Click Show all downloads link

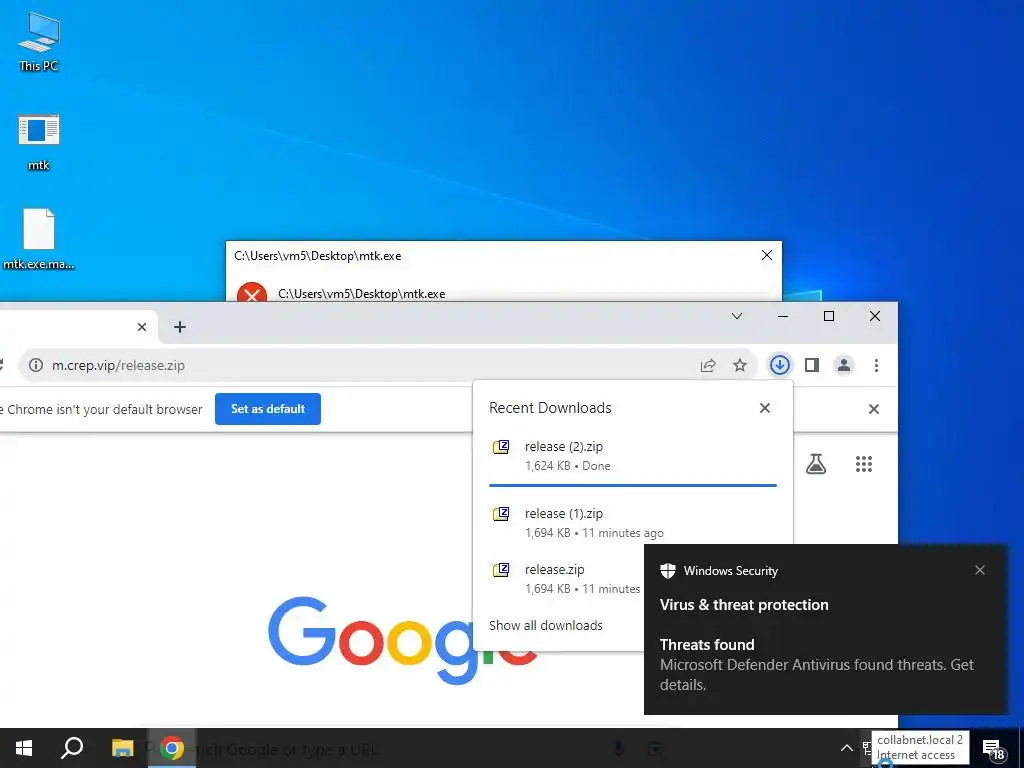click(546, 625)
